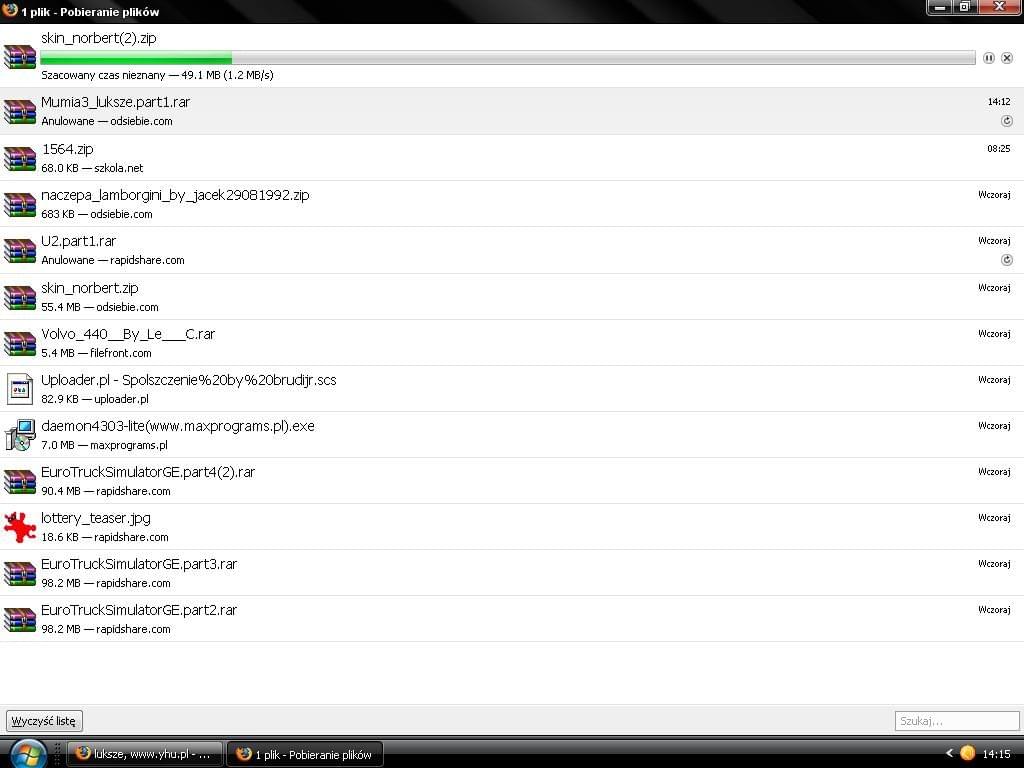Click the Wyczyść listę button

tap(44, 721)
